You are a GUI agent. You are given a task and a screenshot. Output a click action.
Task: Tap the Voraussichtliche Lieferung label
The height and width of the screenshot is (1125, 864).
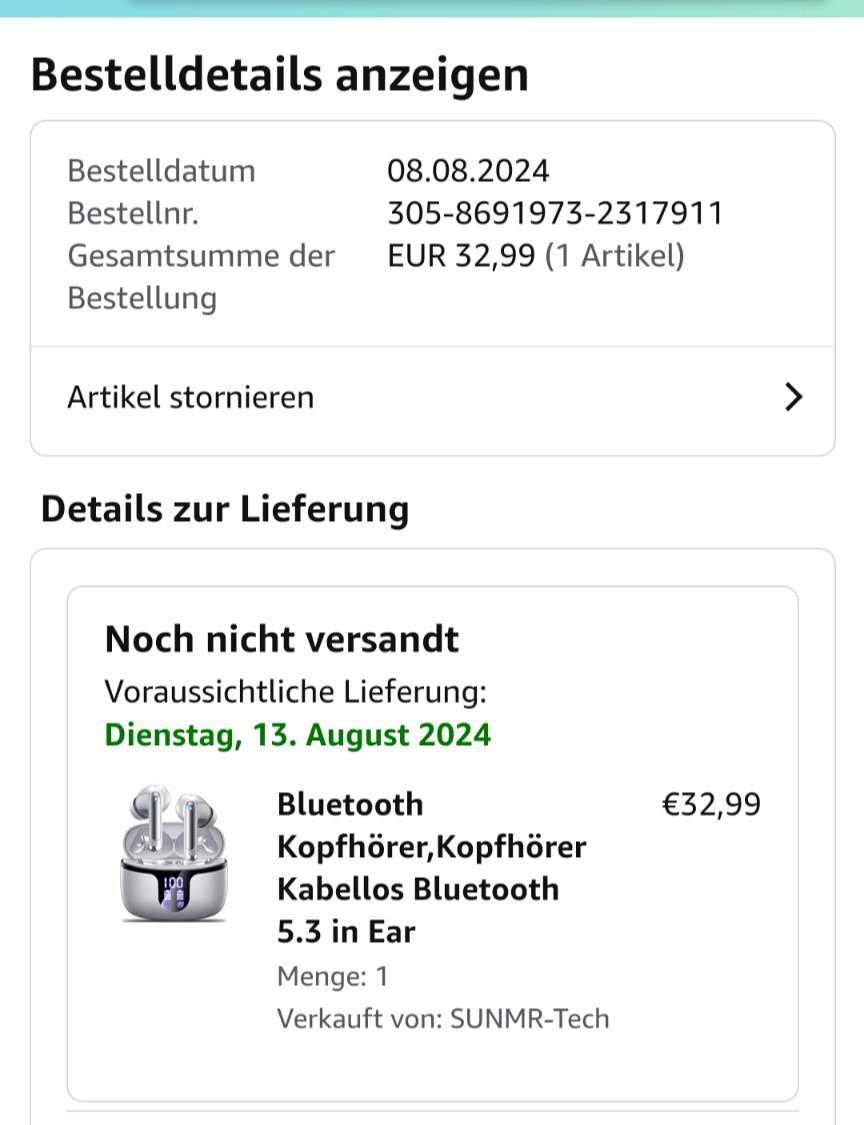(296, 692)
